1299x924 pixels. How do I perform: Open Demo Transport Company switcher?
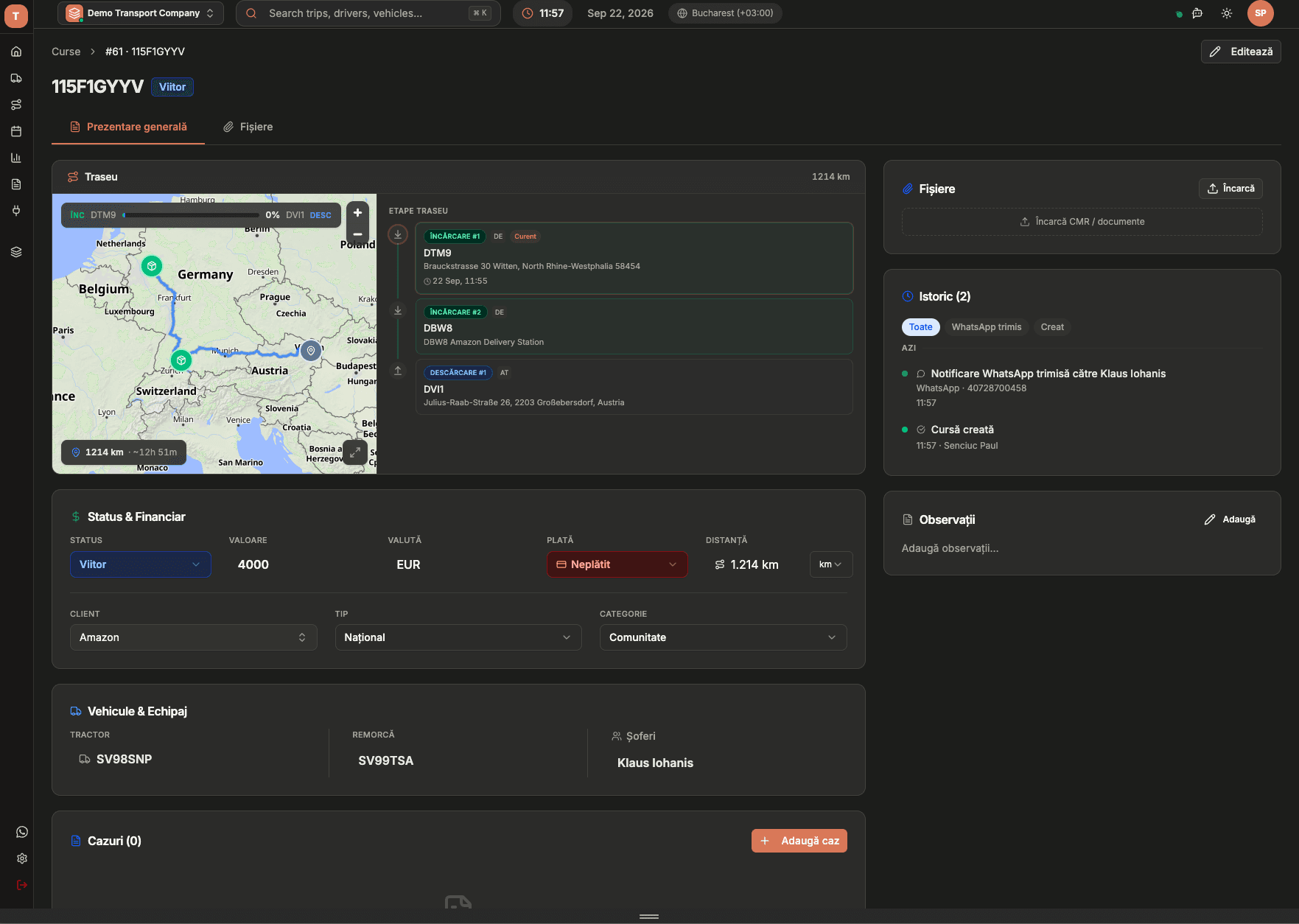141,13
